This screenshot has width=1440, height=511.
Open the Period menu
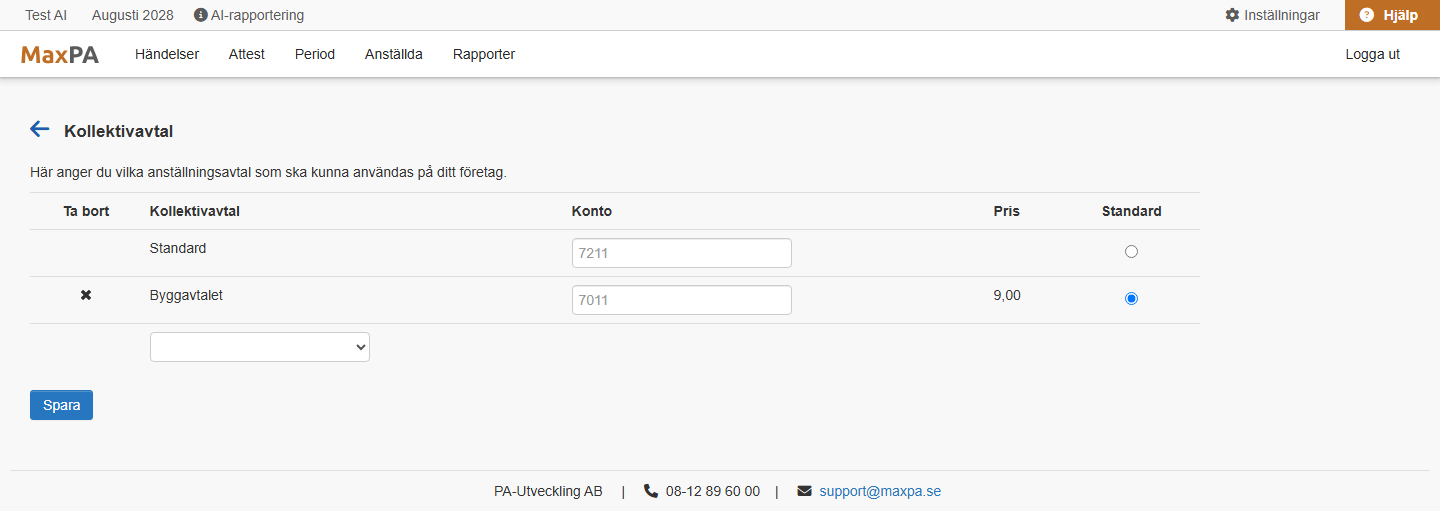tap(315, 55)
